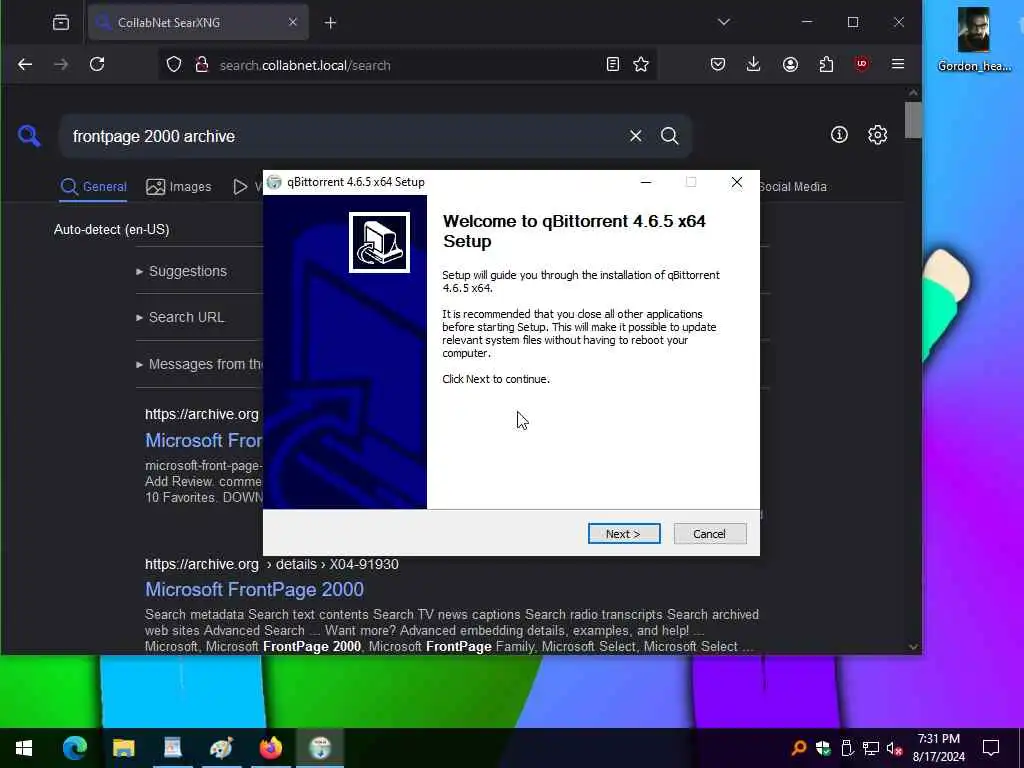Open Firefox tracking protection shield
This screenshot has height=768, width=1024.
click(x=174, y=65)
